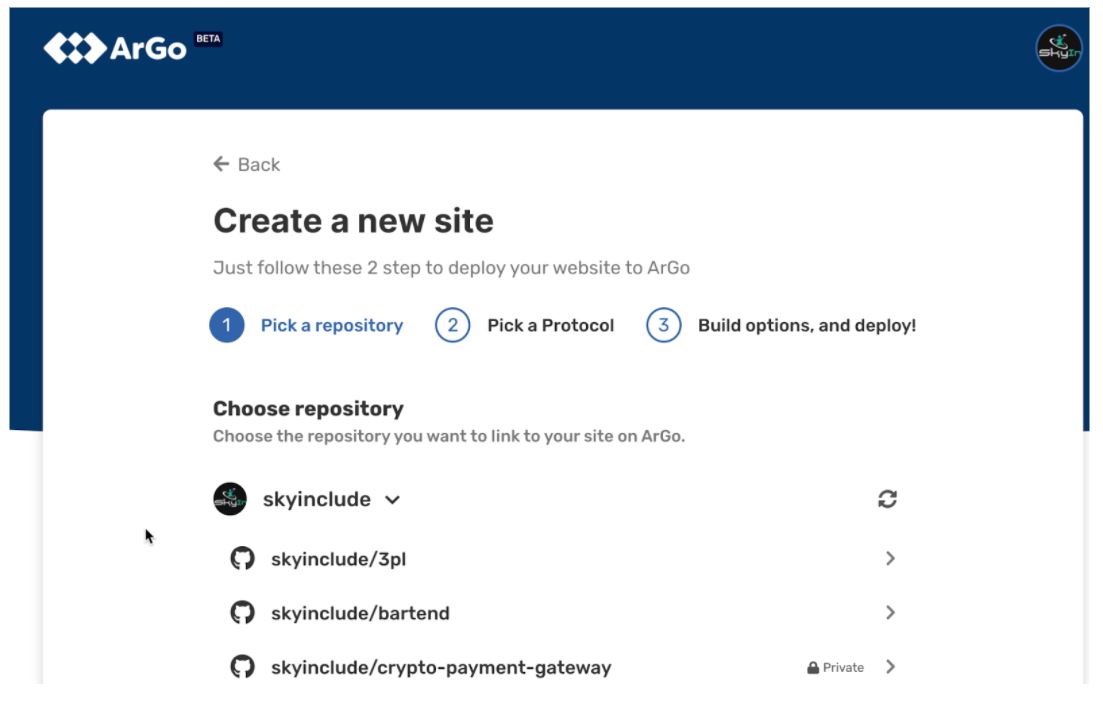Click GitHub icon beside skyinclude/3pl
The width and height of the screenshot is (1103, 727).
click(243, 559)
